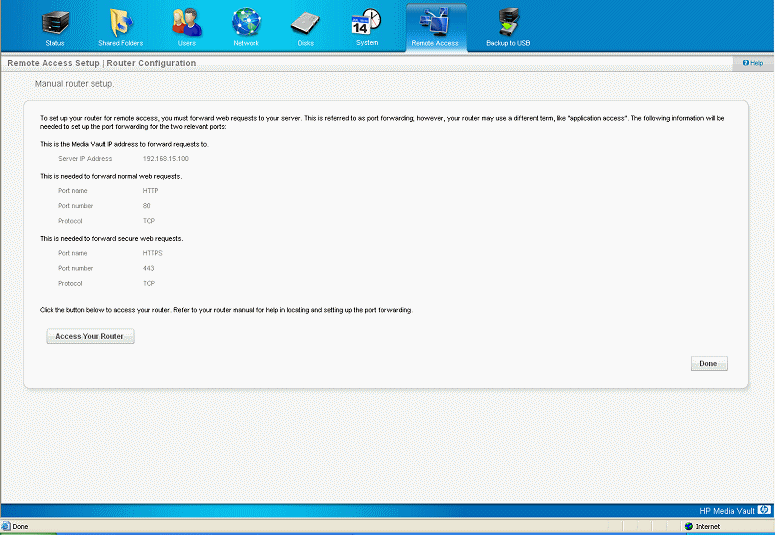Click the browser status bar Done text
775x535 pixels.
click(20, 526)
